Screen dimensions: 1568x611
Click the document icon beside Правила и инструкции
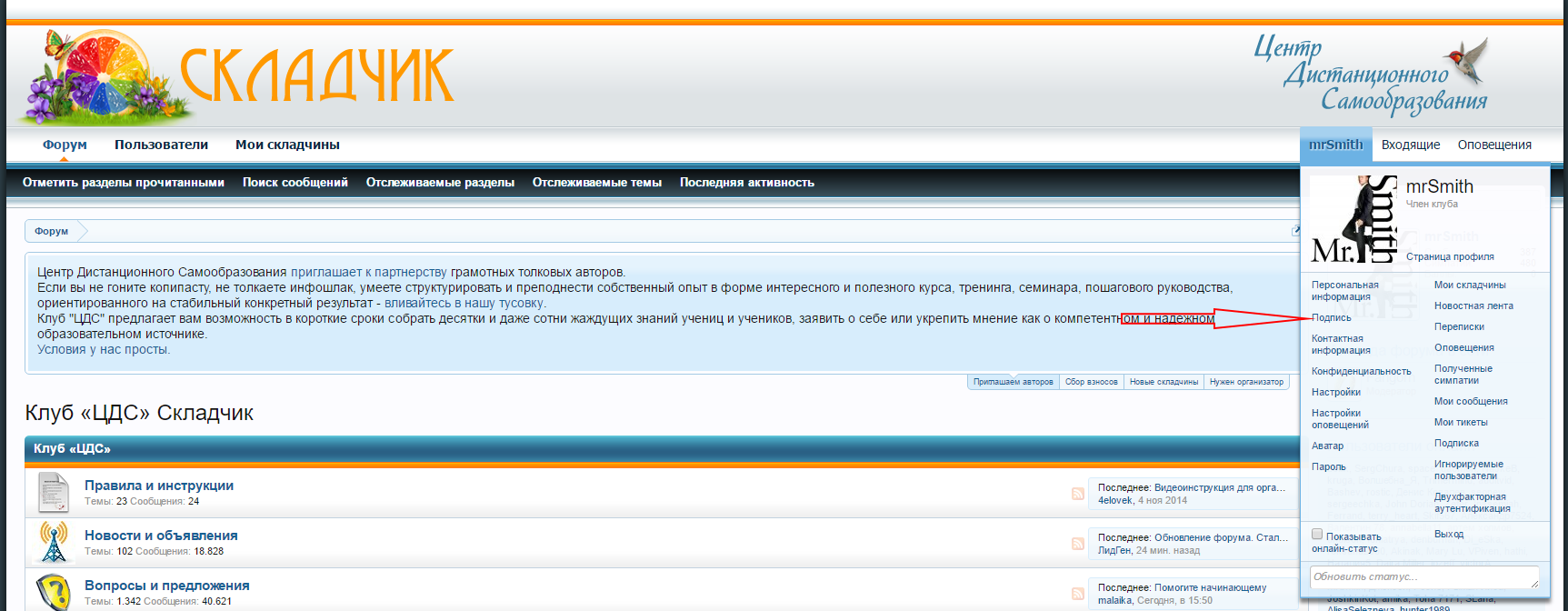(54, 493)
